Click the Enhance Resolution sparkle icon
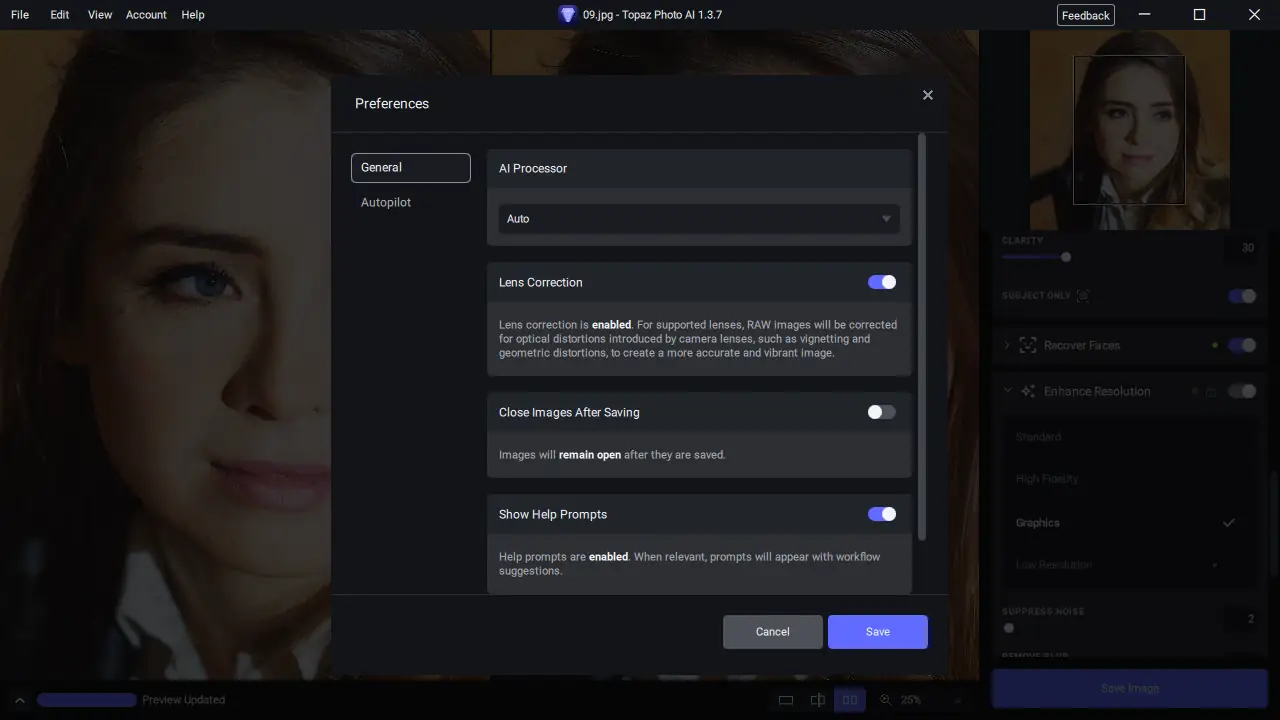 (1027, 391)
